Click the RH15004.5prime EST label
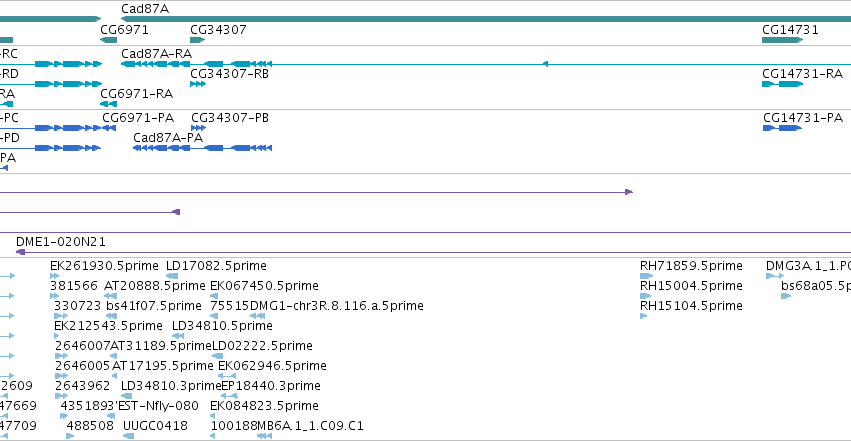 click(x=691, y=286)
